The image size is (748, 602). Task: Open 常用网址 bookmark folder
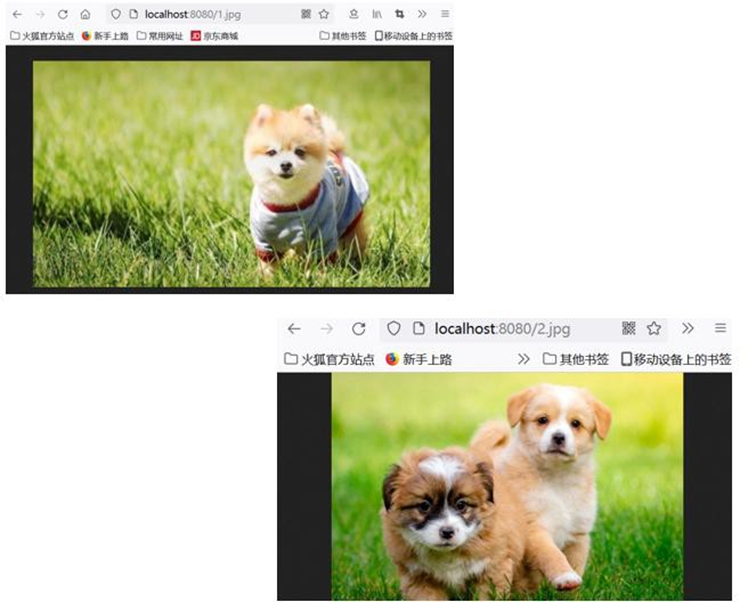pyautogui.click(x=160, y=36)
